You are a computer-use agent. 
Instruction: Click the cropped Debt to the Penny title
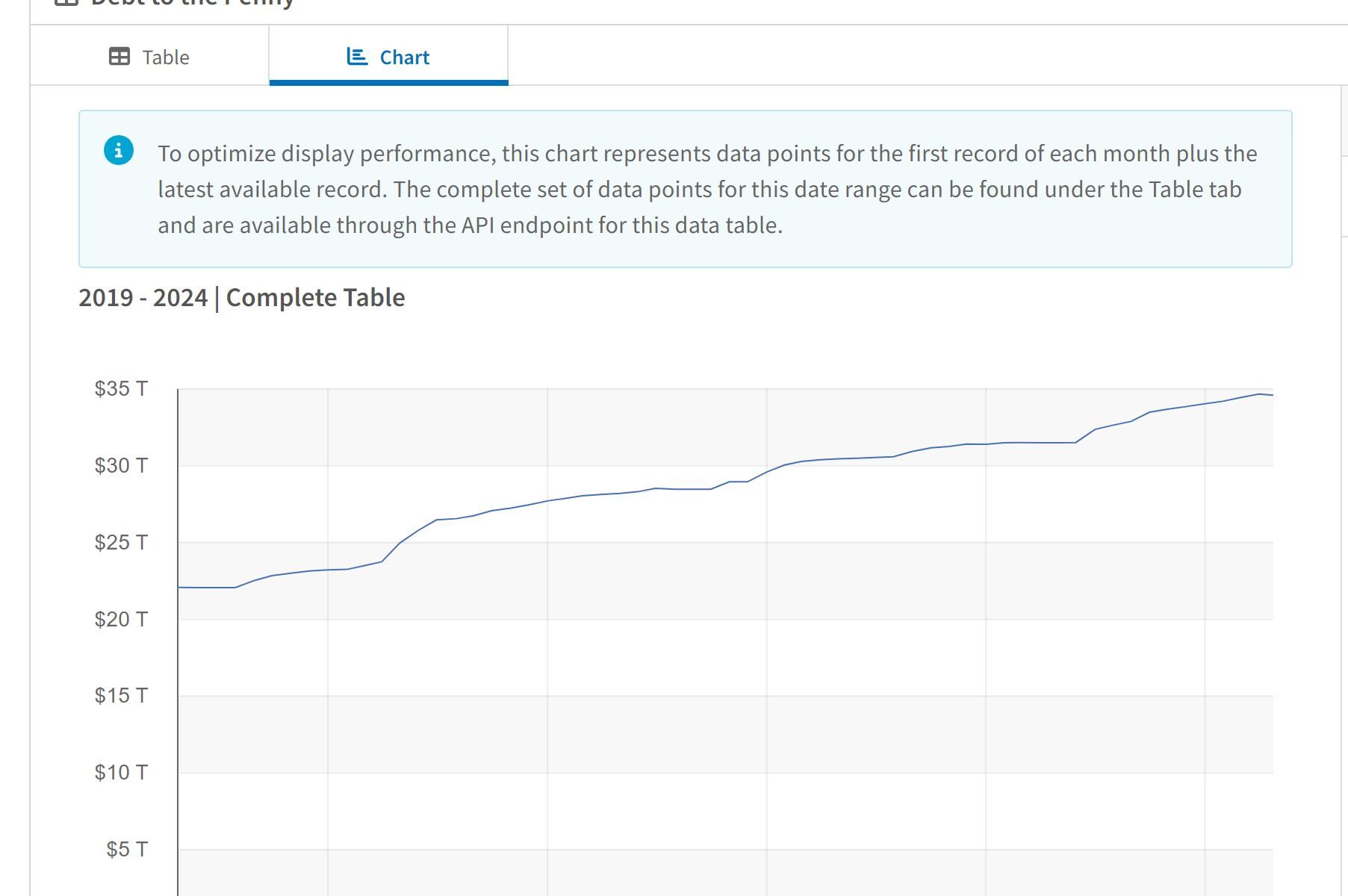[x=192, y=3]
